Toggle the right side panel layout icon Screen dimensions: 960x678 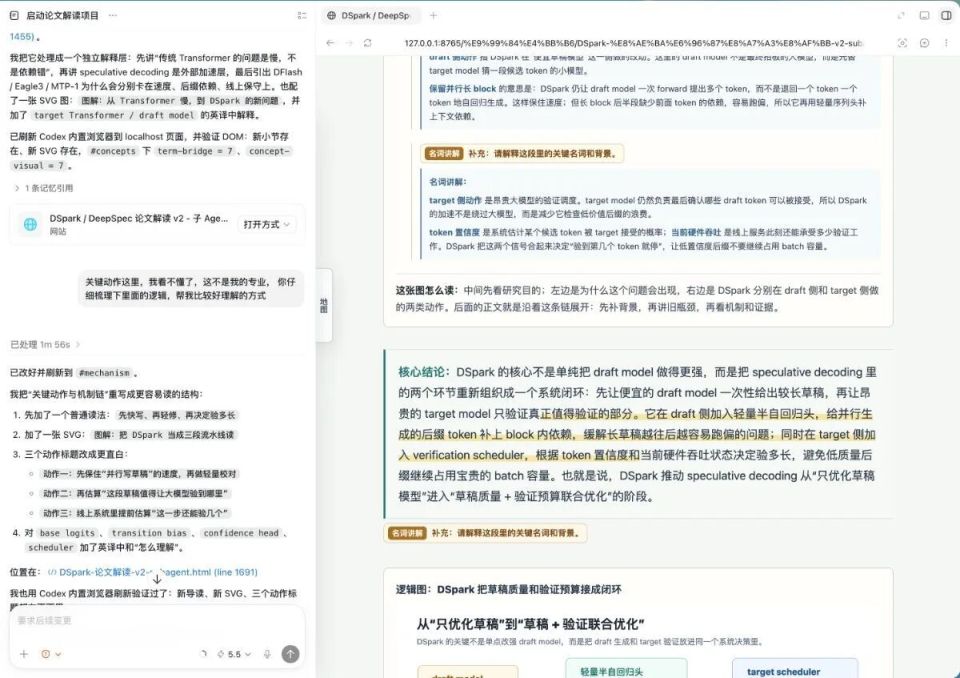[947, 15]
